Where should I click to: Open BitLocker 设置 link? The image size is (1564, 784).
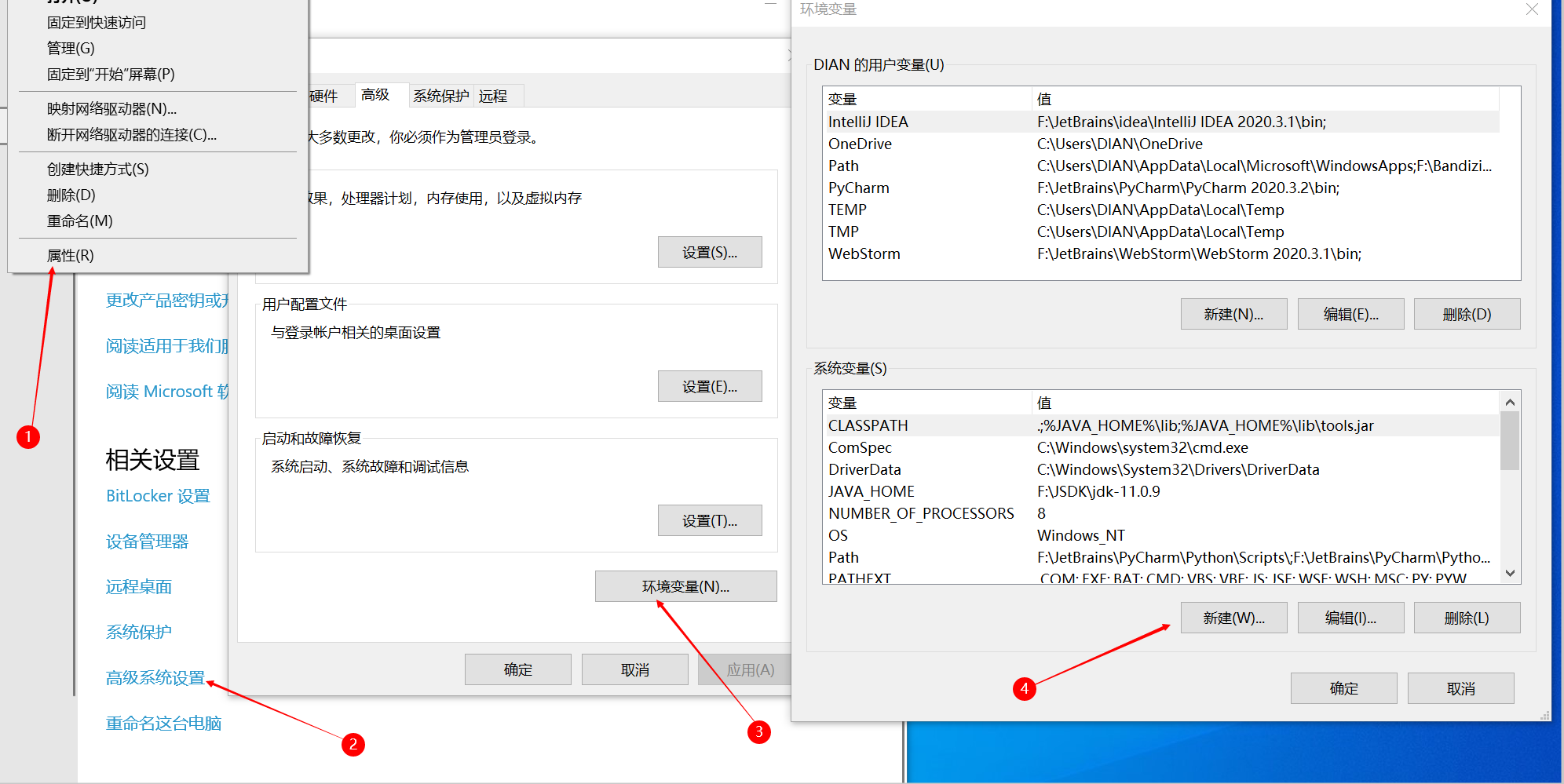pyautogui.click(x=158, y=495)
